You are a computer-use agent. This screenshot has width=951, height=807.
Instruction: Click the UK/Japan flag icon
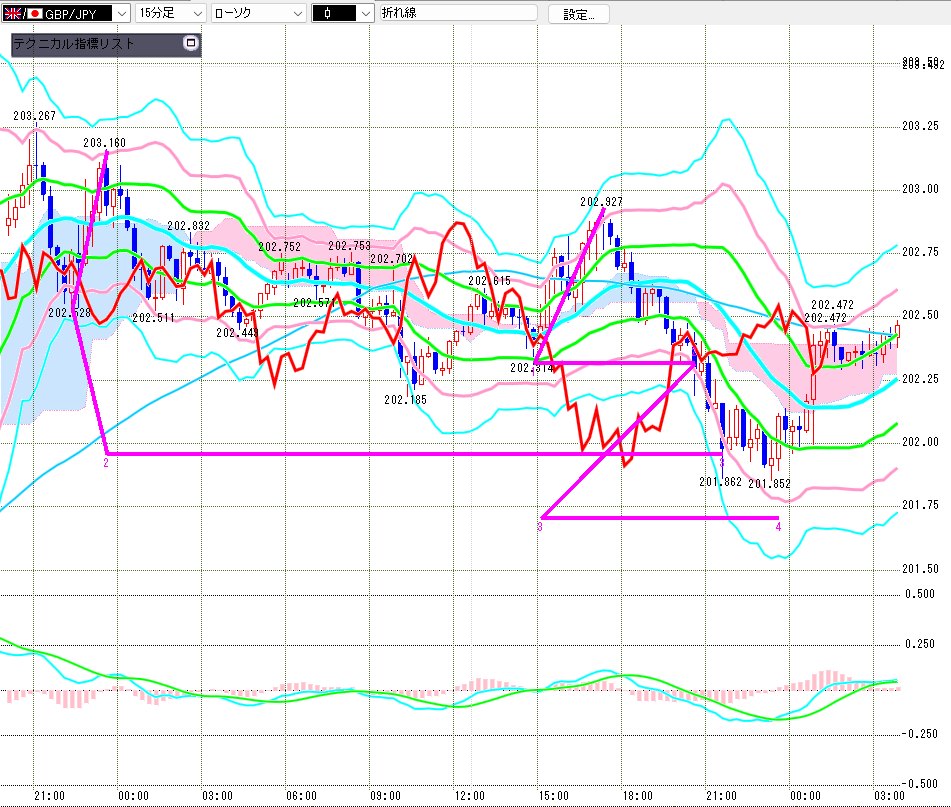pos(17,13)
